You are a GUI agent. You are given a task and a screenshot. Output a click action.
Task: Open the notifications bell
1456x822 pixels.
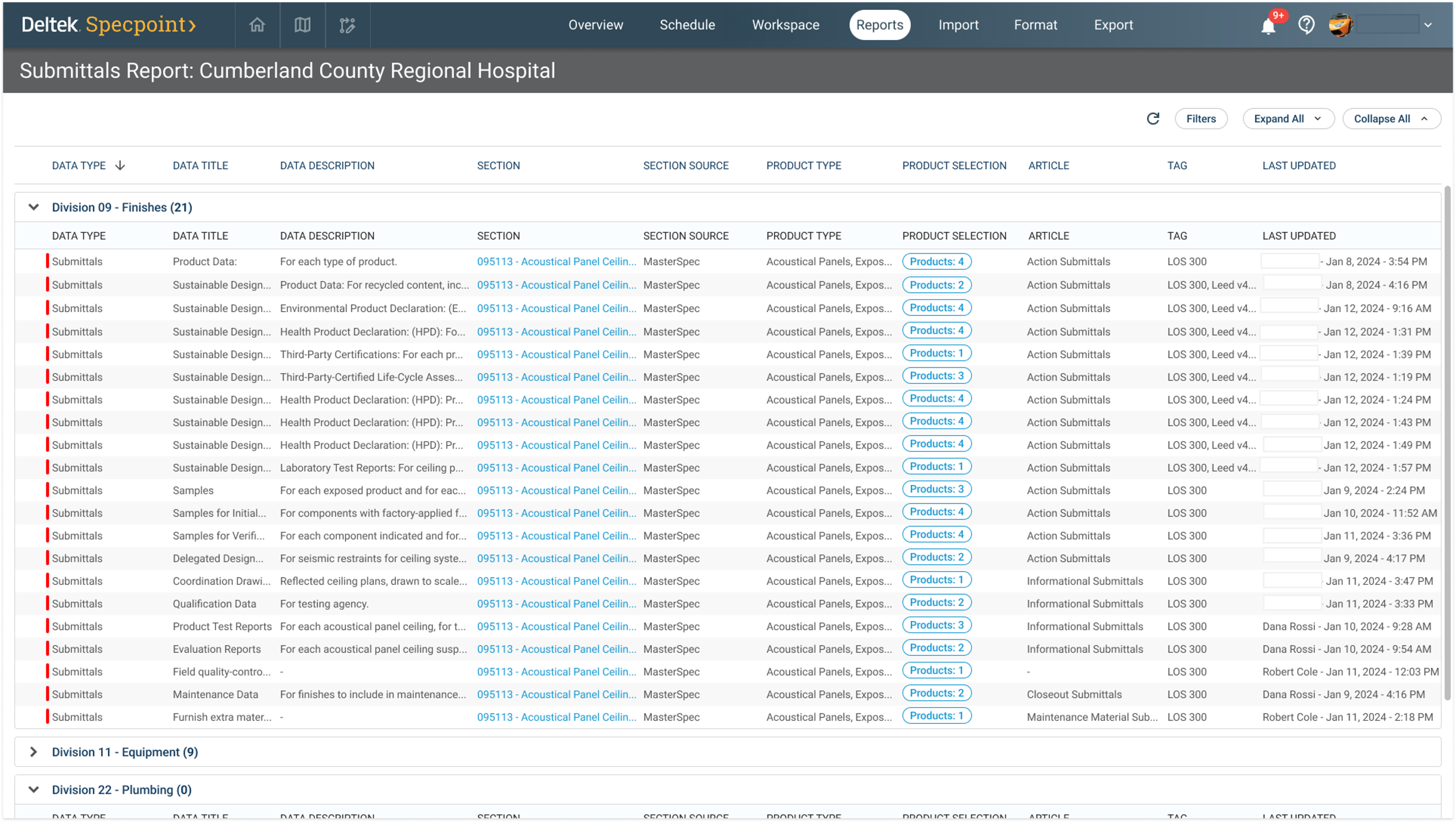pyautogui.click(x=1268, y=26)
